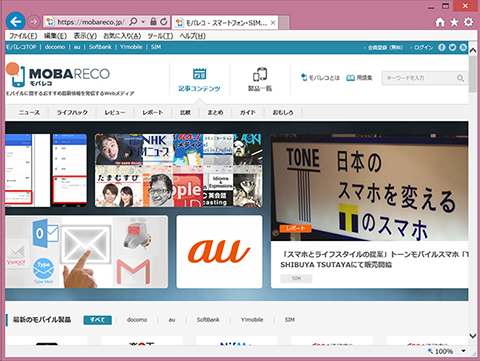This screenshot has width=480, height=361.
Task: Open the phone settings screenshots thumbnail
Action: [46, 170]
